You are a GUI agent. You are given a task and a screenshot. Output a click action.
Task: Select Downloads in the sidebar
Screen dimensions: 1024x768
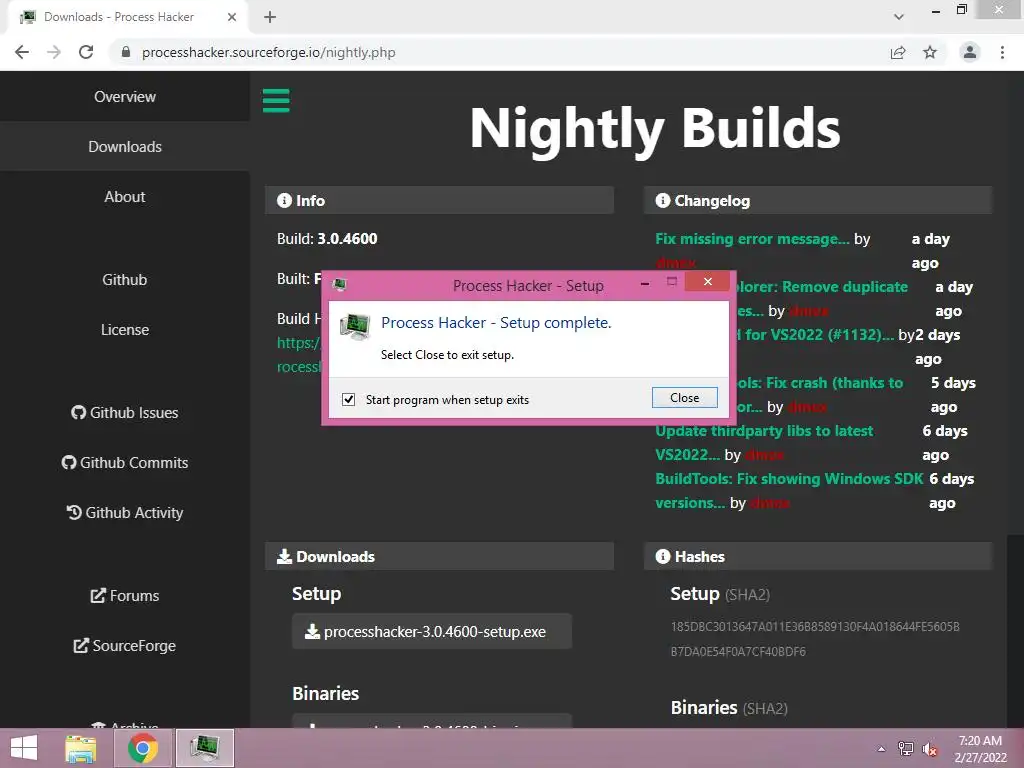125,146
